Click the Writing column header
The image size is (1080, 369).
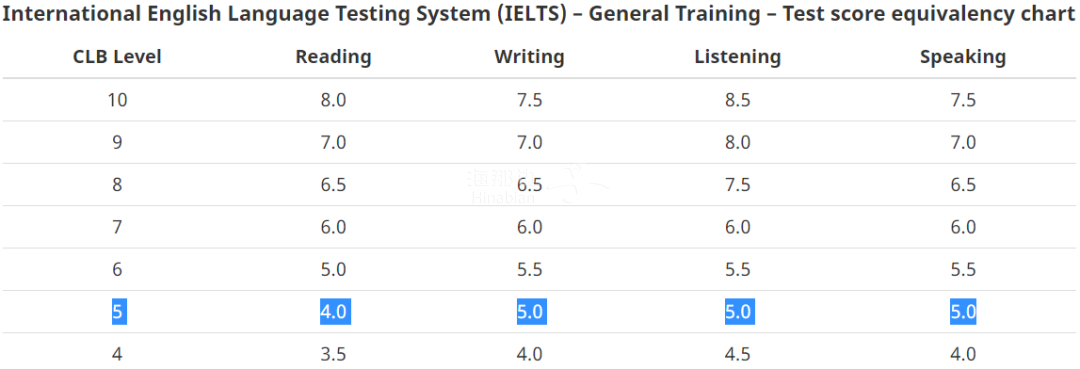529,57
